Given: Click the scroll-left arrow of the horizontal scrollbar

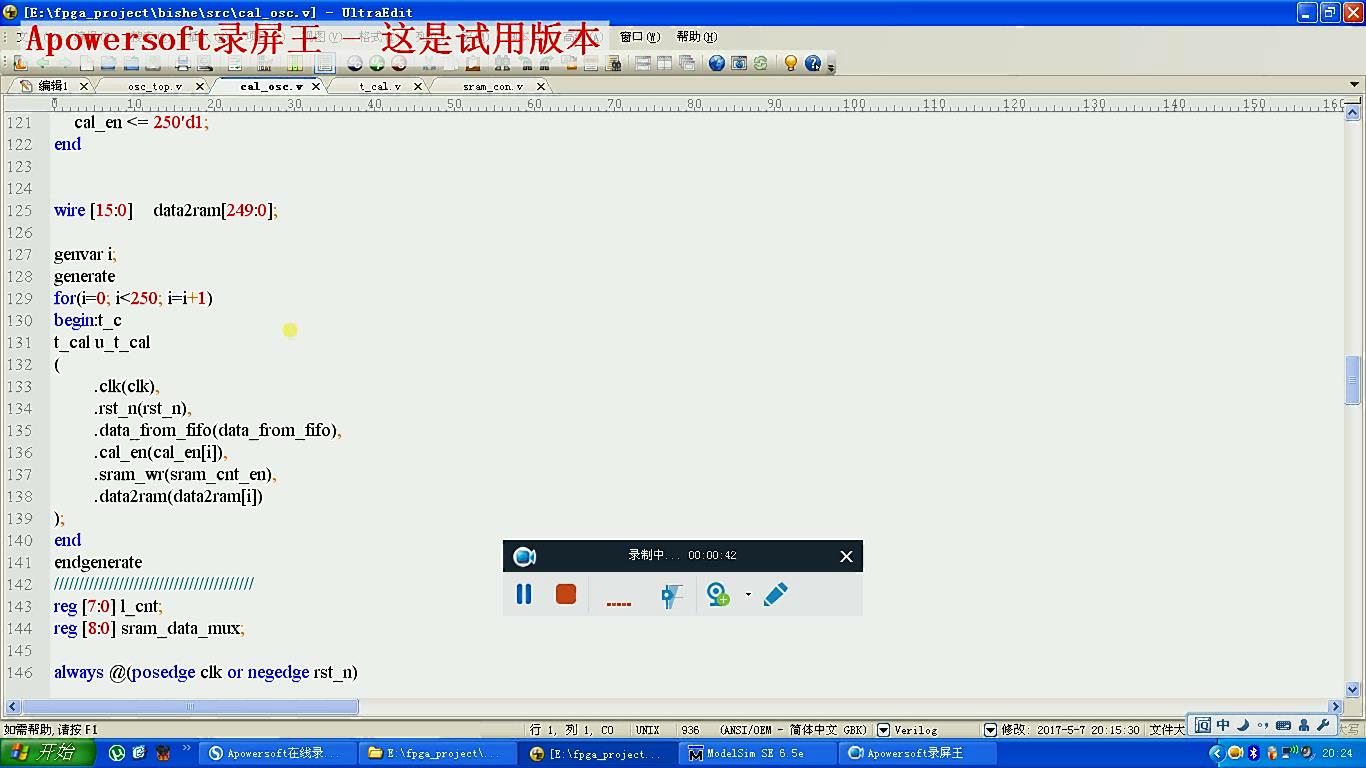Looking at the screenshot, I should tap(11, 706).
